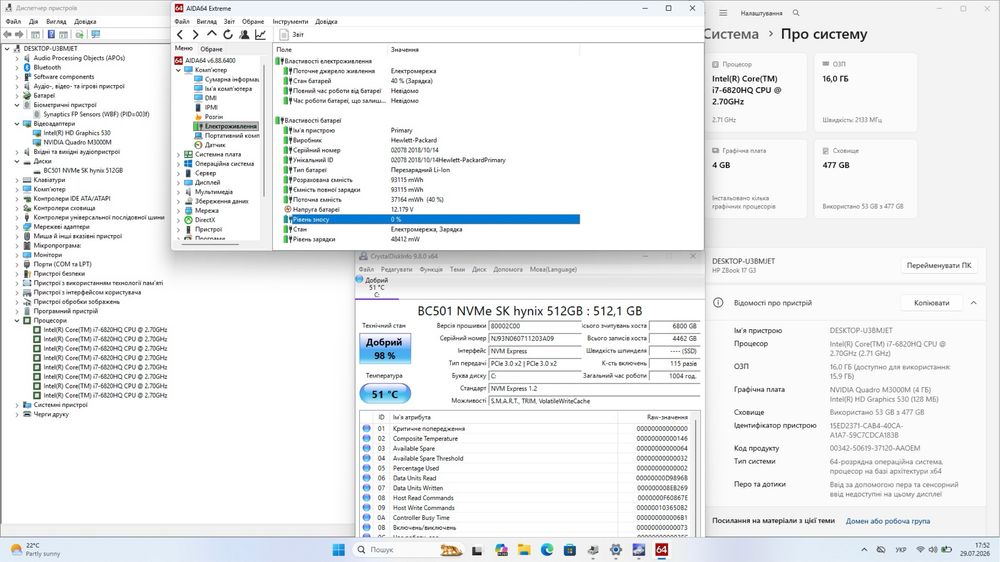Open Microsoft Edge from taskbar
The height and width of the screenshot is (562, 1000).
[x=547, y=550]
